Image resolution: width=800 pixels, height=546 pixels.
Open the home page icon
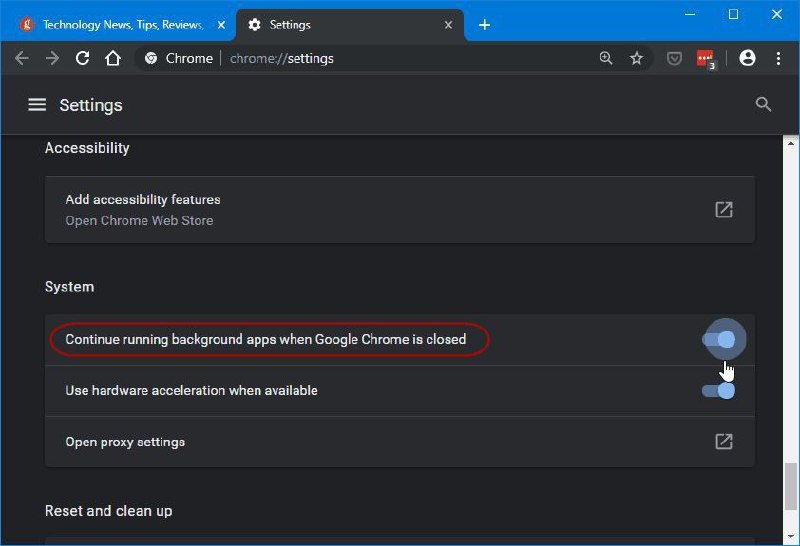[113, 58]
